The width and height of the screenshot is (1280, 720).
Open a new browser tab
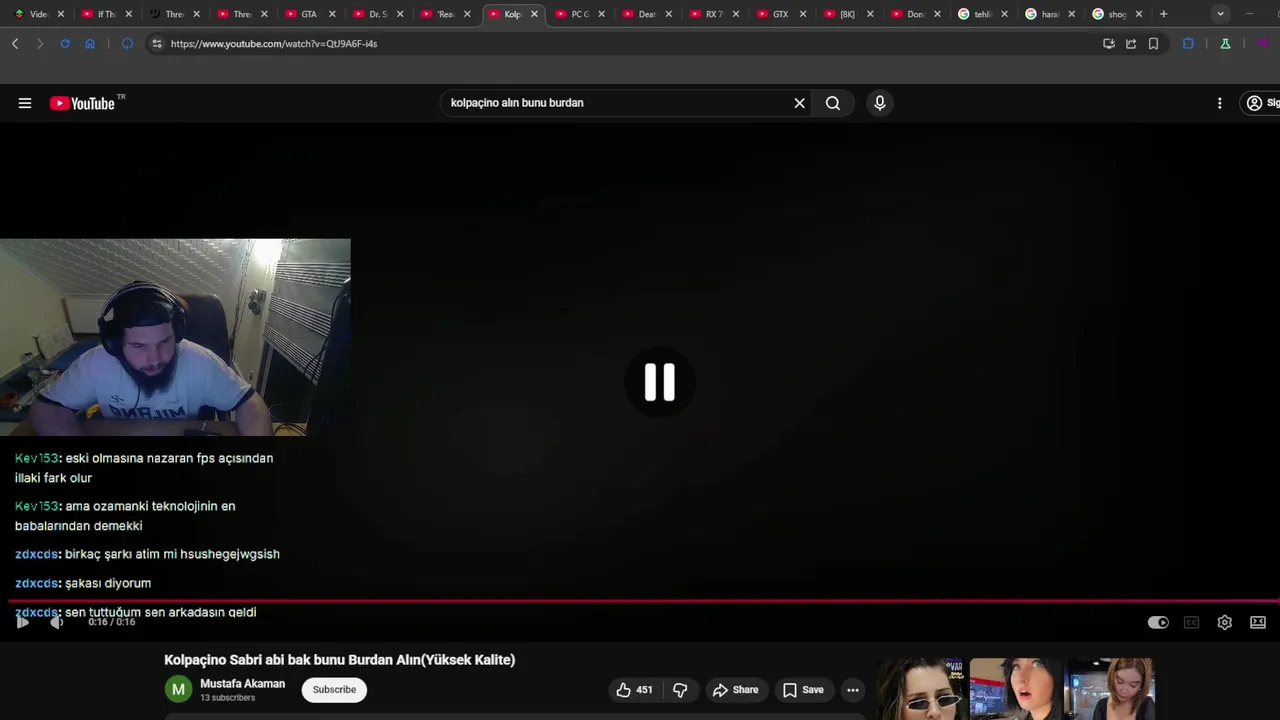point(1163,14)
